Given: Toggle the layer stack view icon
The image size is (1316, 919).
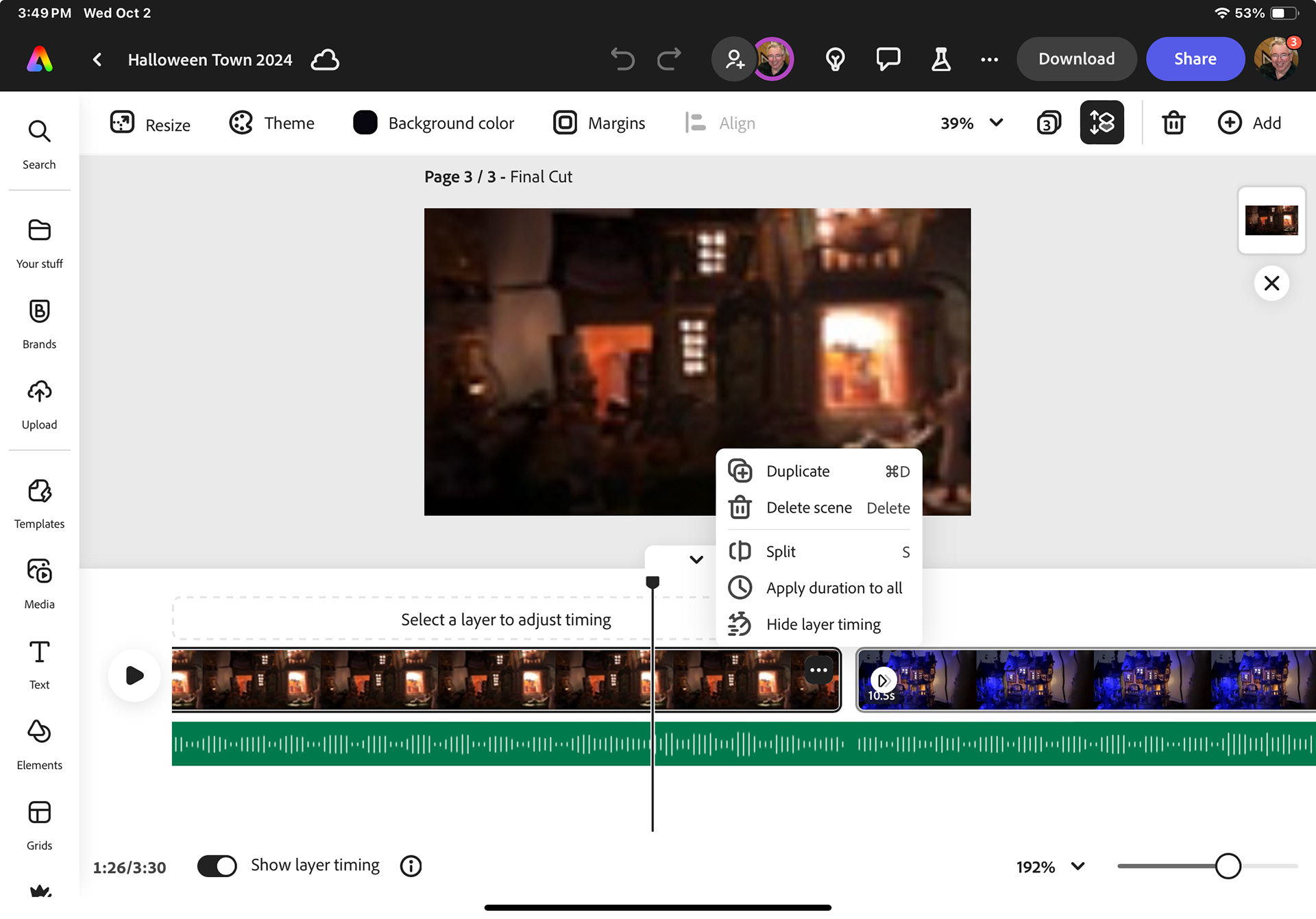Looking at the screenshot, I should point(1101,123).
